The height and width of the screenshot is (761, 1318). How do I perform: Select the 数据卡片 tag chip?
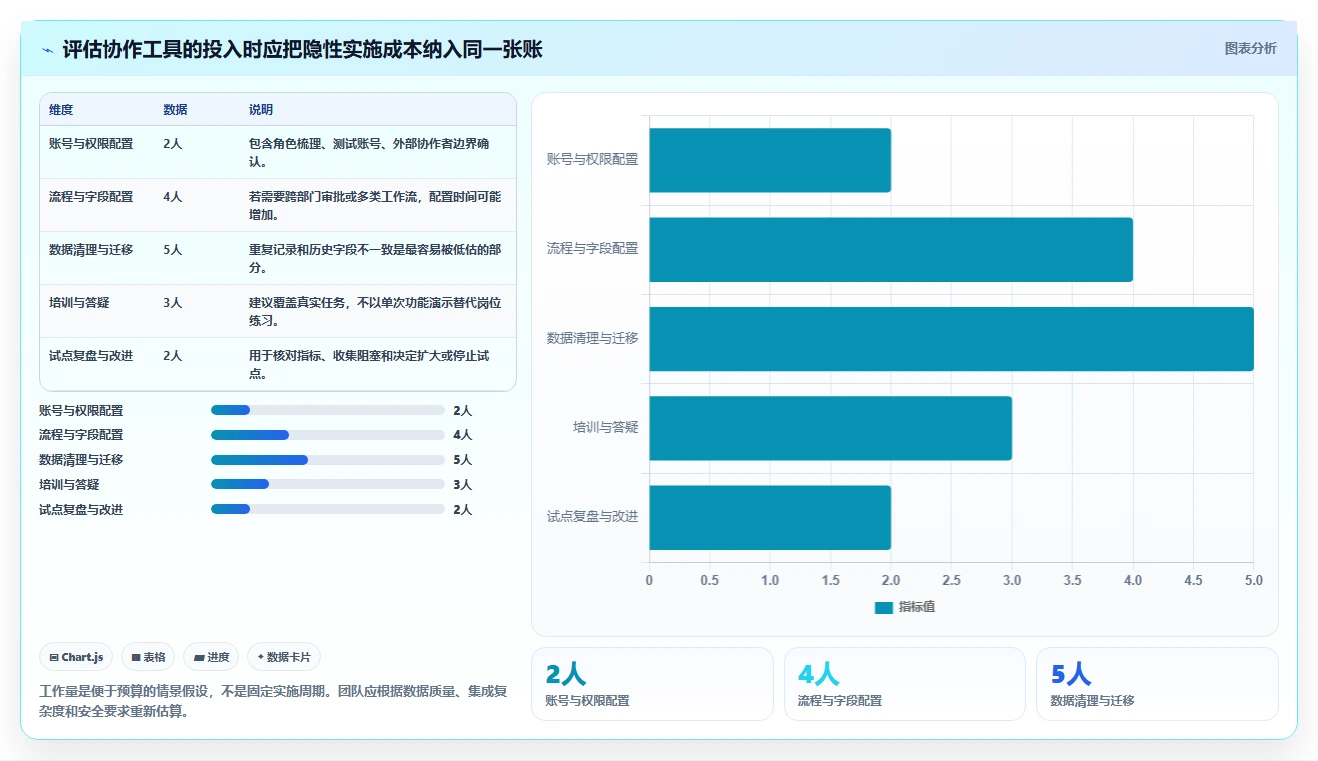pyautogui.click(x=284, y=657)
